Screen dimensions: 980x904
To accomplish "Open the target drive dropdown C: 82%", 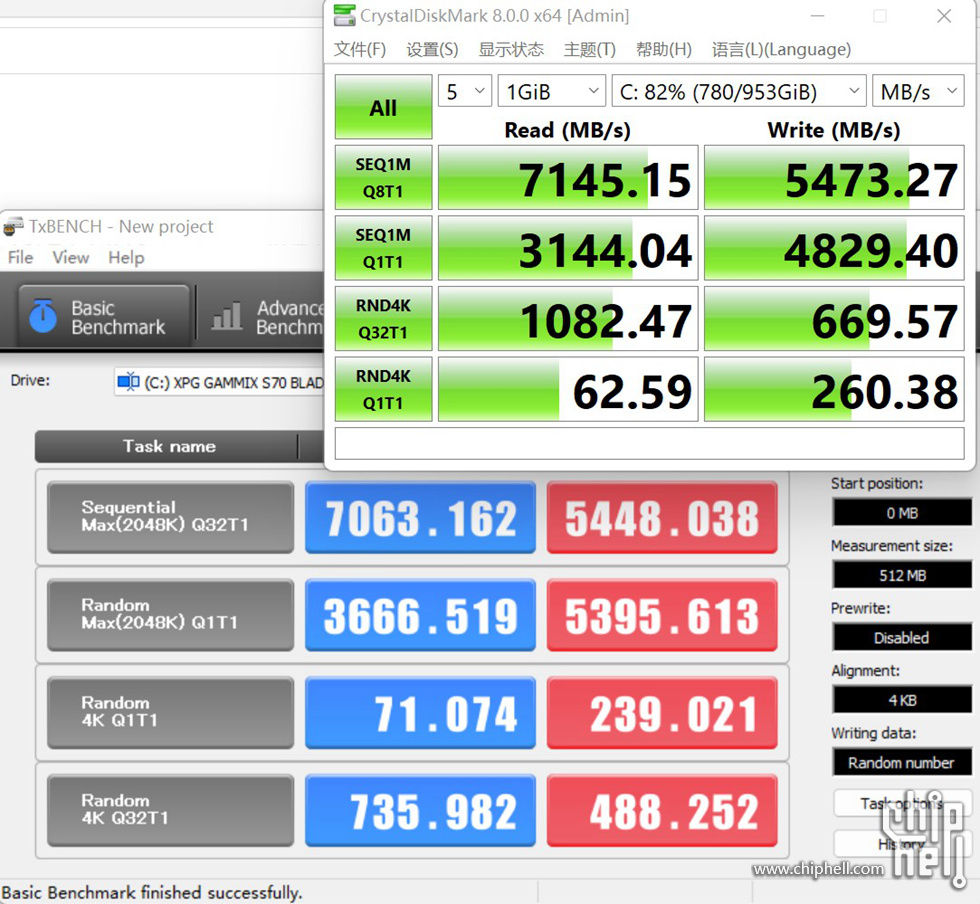I will tap(738, 90).
